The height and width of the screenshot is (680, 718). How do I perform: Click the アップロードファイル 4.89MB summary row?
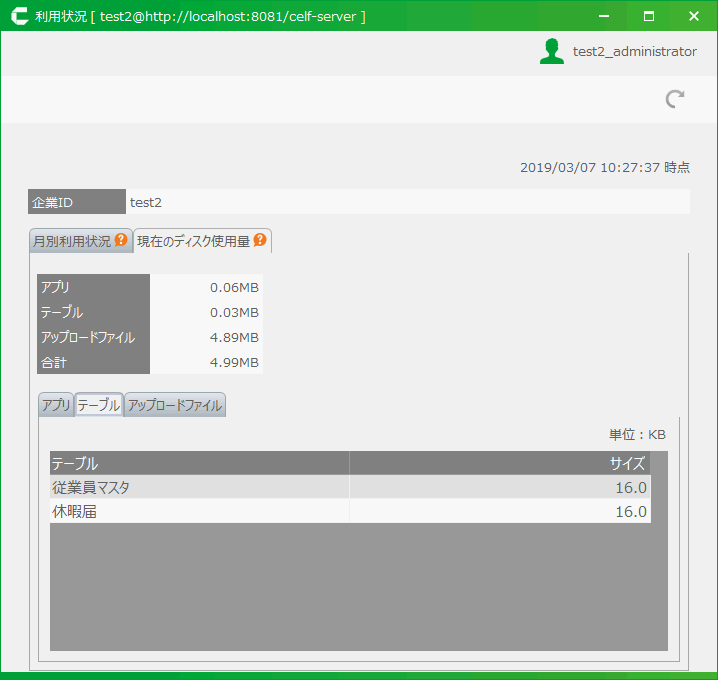tap(150, 337)
